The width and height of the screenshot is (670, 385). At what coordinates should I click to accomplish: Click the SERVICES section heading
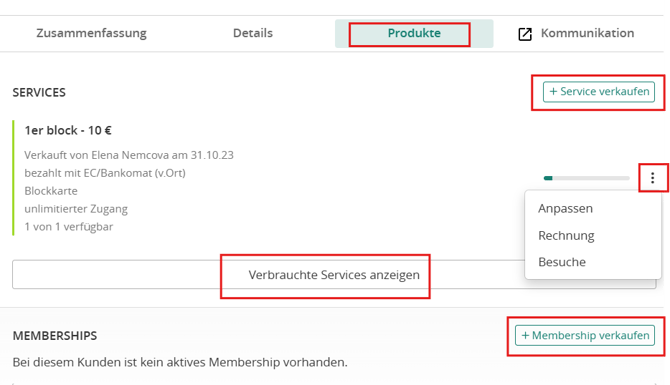[39, 93]
